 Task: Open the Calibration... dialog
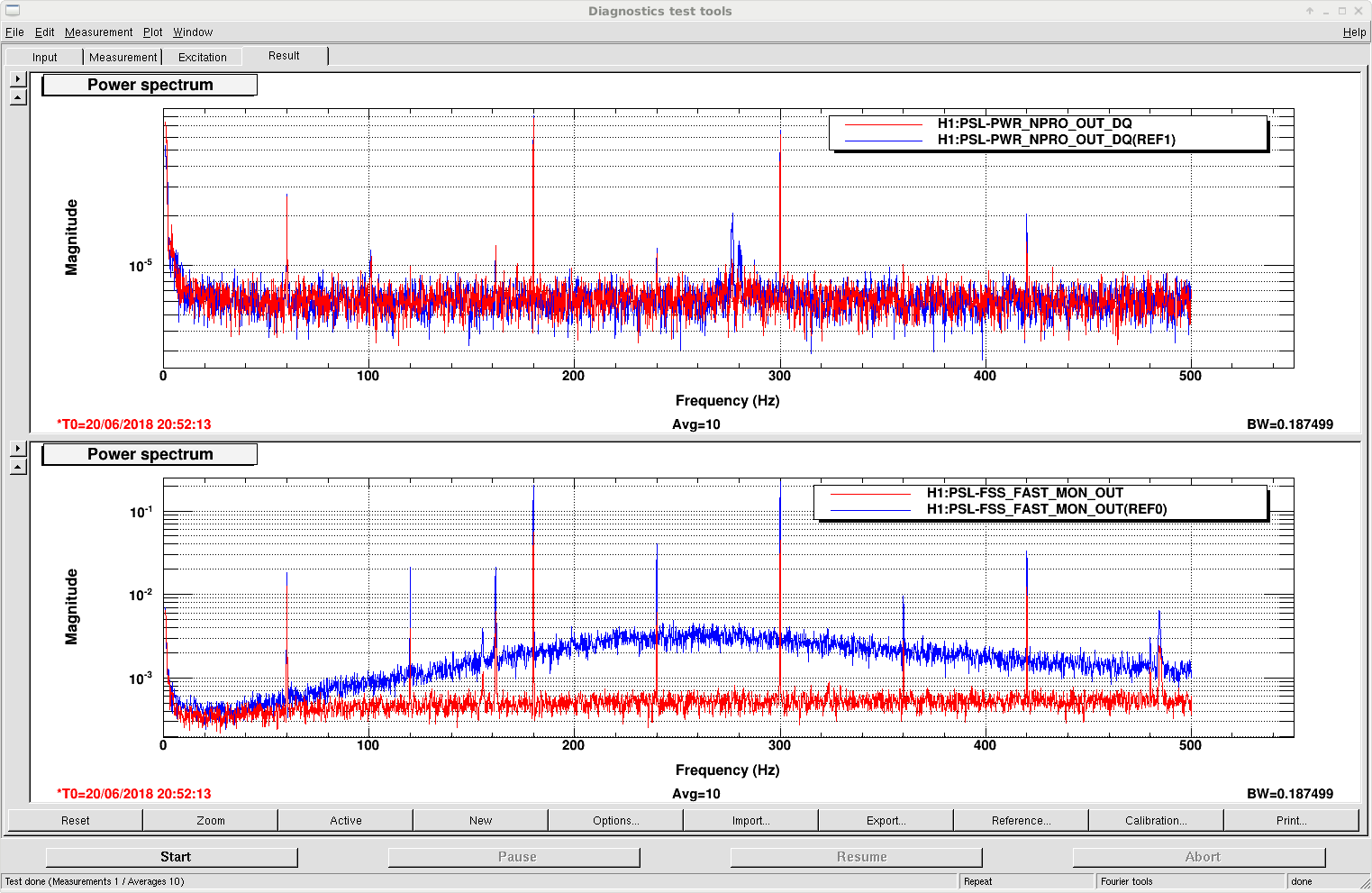click(1156, 820)
